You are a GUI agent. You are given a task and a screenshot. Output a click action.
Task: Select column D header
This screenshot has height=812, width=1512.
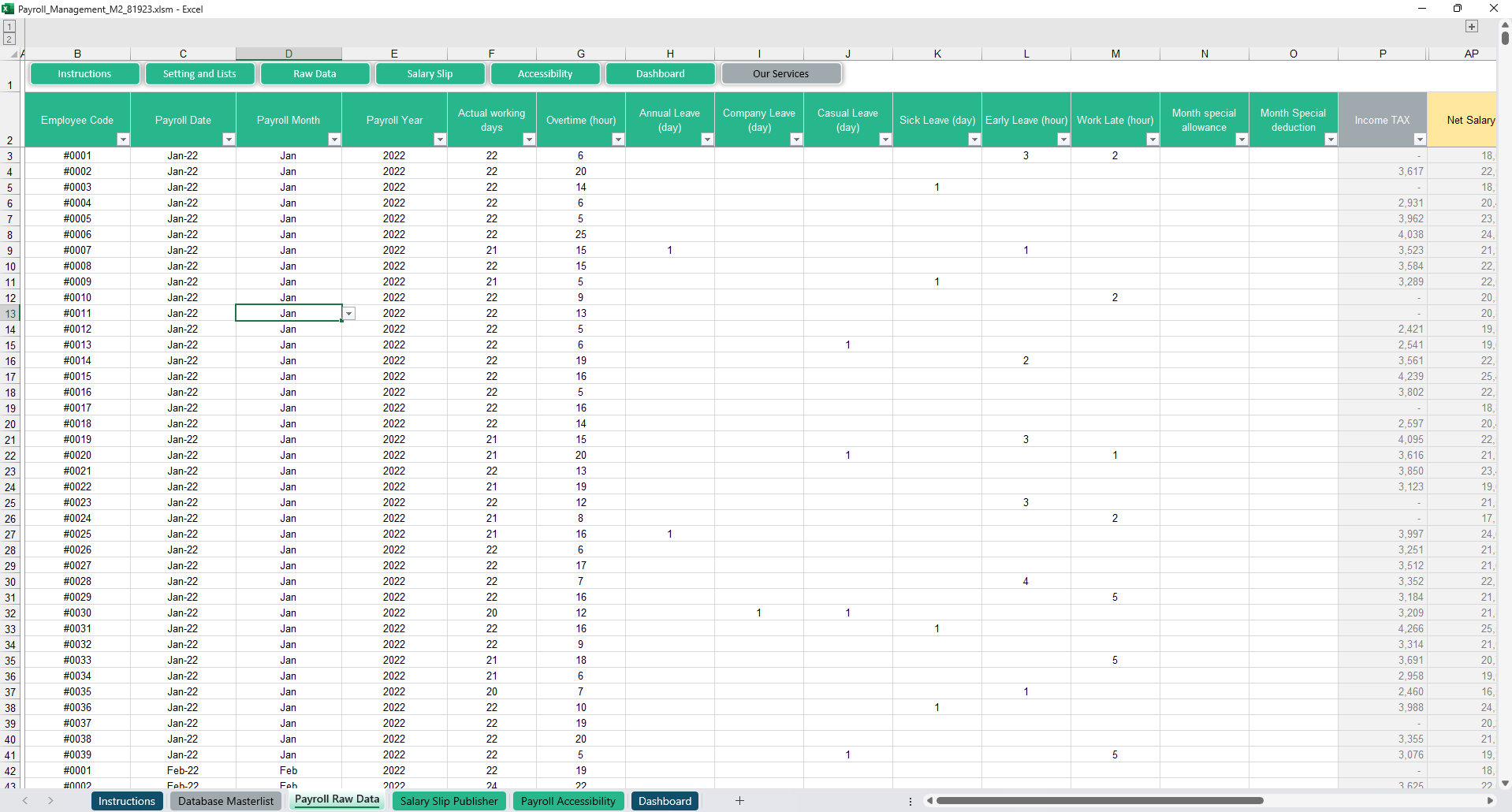point(289,54)
